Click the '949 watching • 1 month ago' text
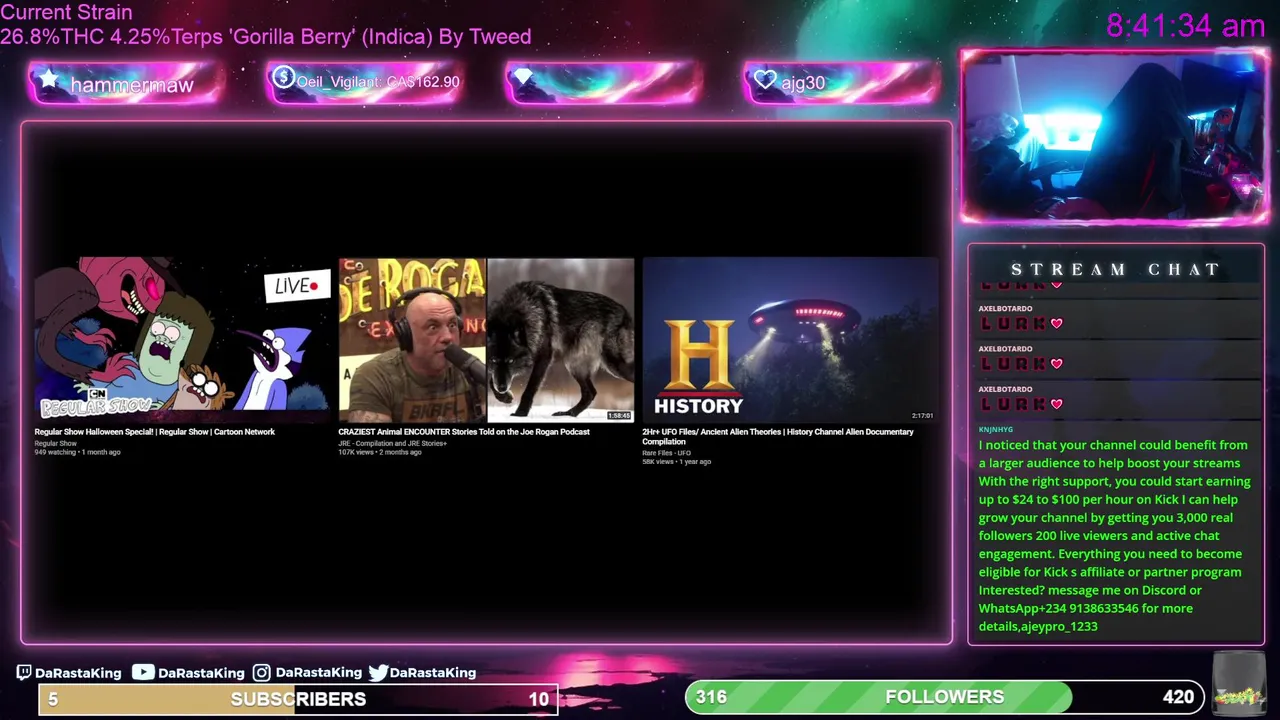The image size is (1280, 720). click(77, 452)
